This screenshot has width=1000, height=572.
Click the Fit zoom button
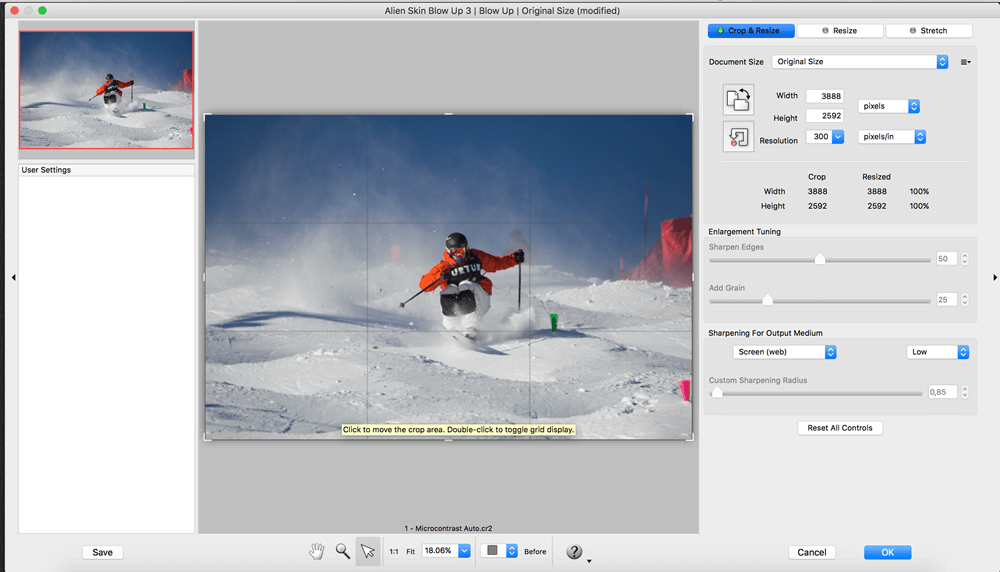coord(411,552)
